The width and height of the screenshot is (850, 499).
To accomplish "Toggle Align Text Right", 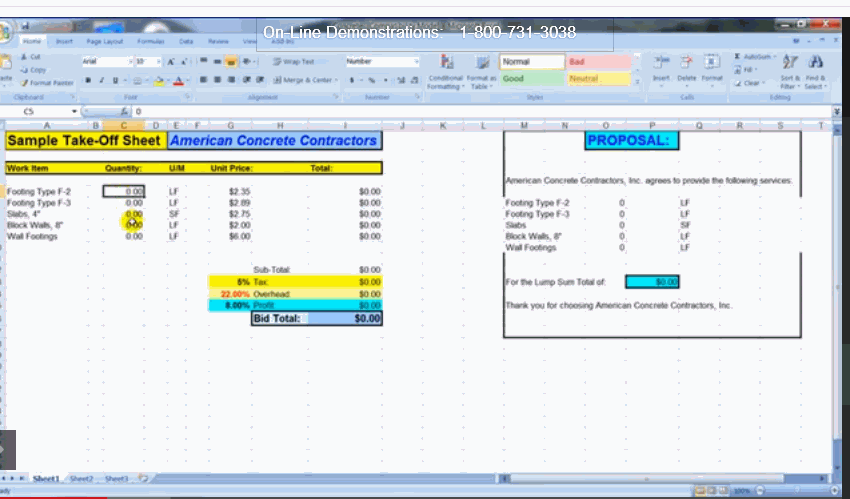I will click(231, 80).
